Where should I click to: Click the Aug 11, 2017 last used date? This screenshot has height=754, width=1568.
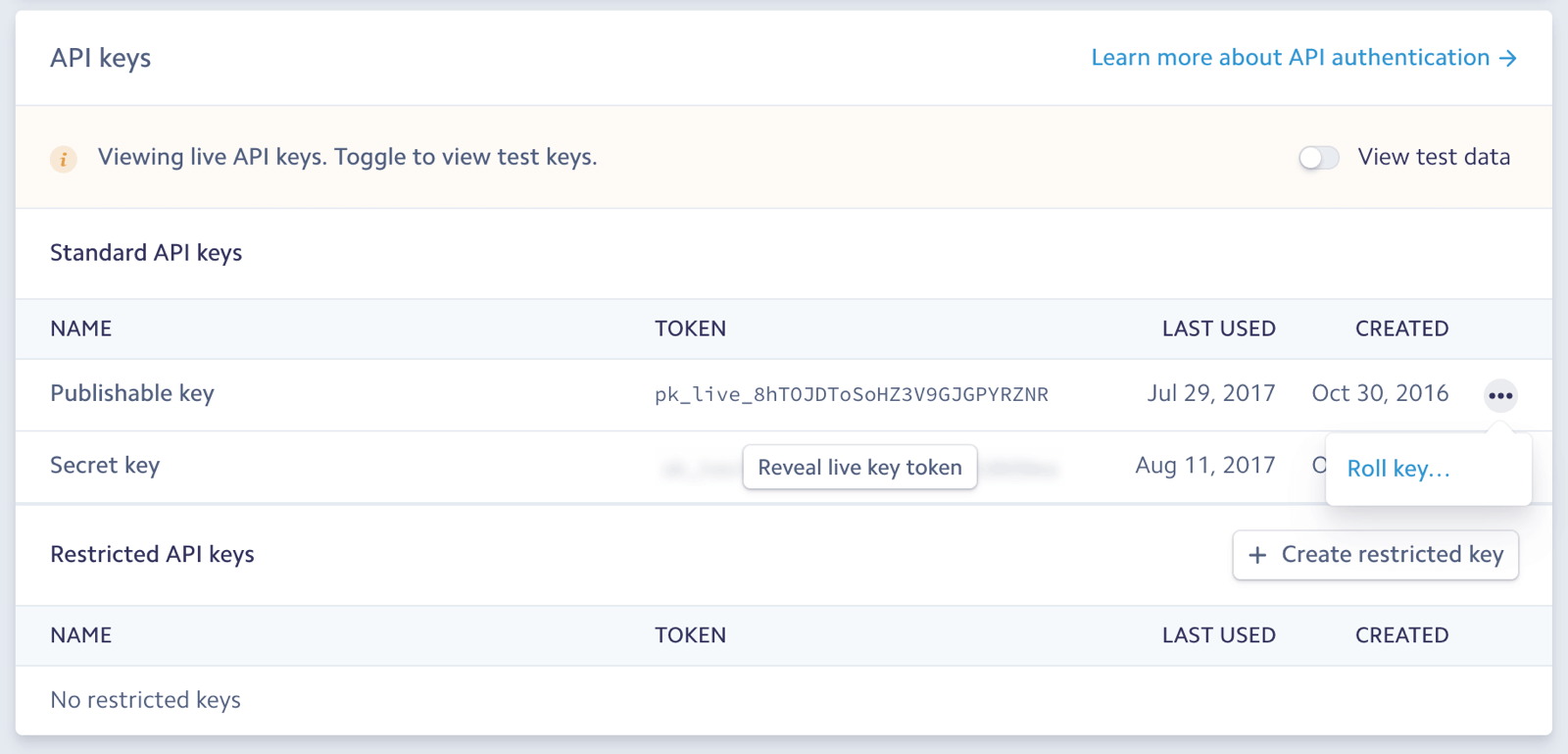(1204, 465)
